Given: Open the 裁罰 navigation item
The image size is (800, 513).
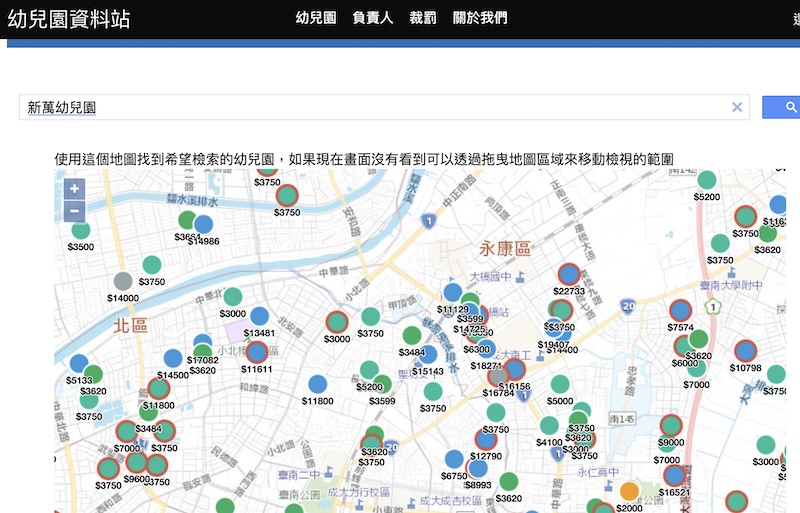Looking at the screenshot, I should [423, 18].
